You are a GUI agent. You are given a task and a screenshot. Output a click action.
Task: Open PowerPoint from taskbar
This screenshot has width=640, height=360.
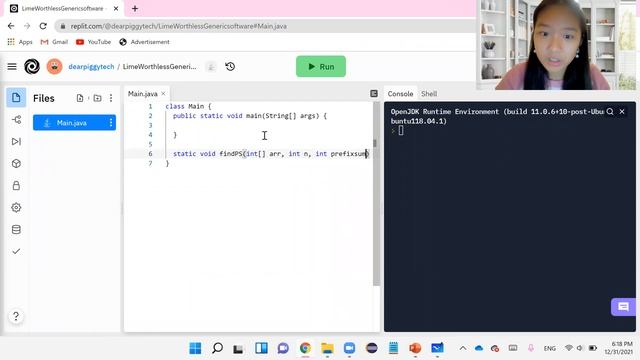pyautogui.click(x=415, y=348)
